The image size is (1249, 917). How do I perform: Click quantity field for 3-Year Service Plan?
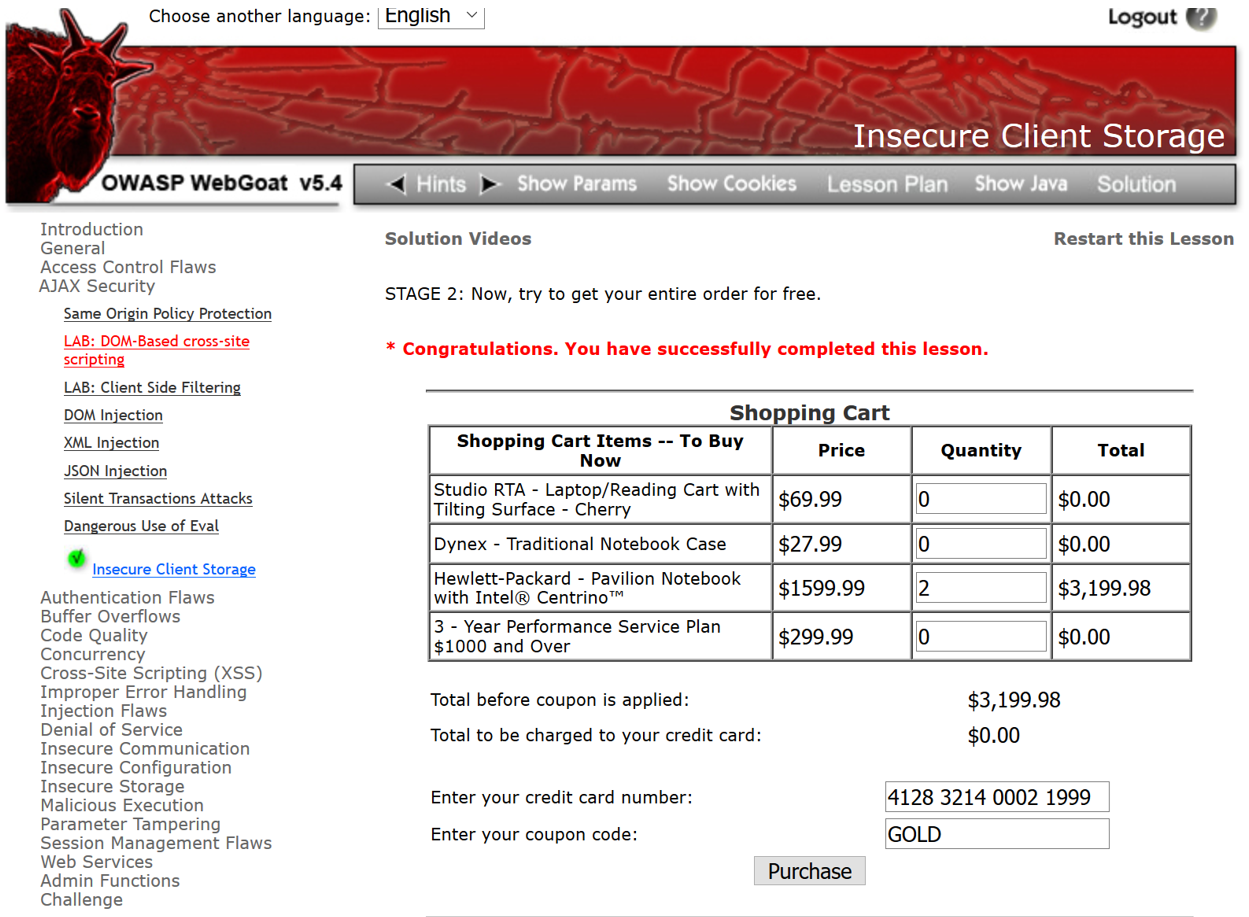(x=981, y=637)
